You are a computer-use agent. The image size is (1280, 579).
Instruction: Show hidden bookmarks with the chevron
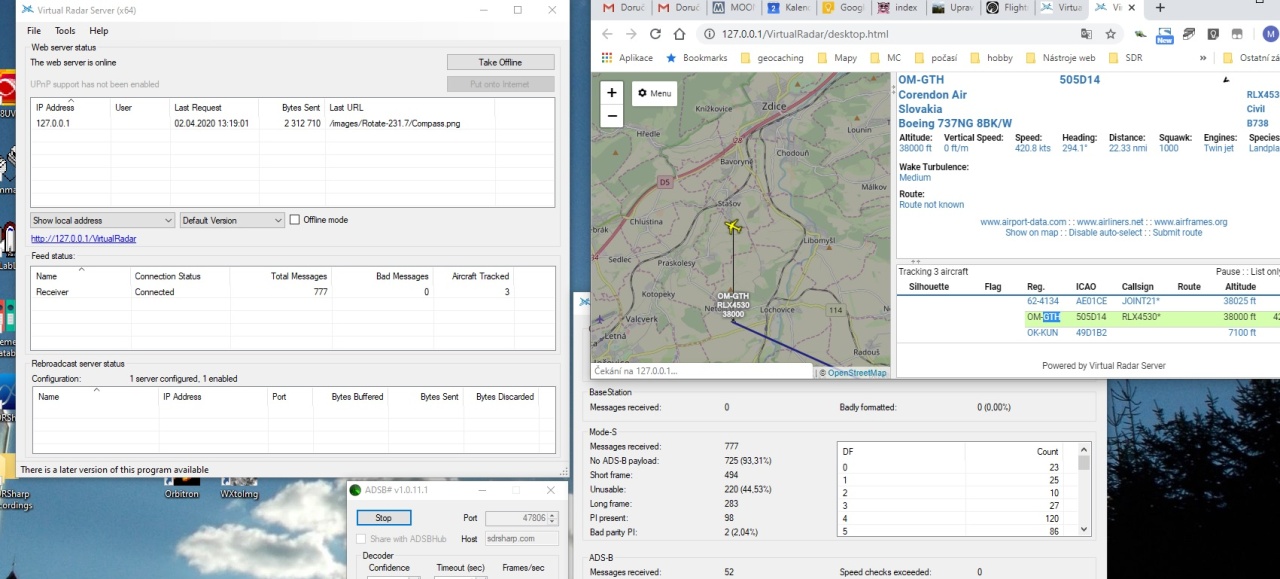click(1203, 58)
